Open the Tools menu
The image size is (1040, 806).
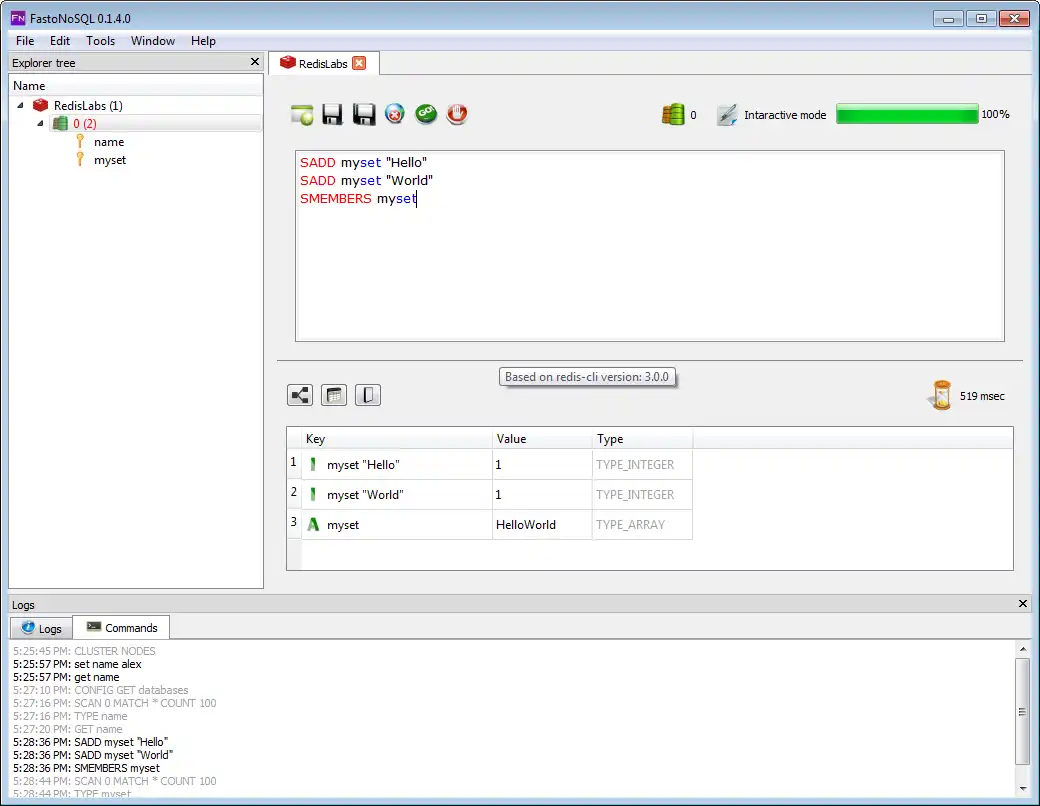pos(100,40)
